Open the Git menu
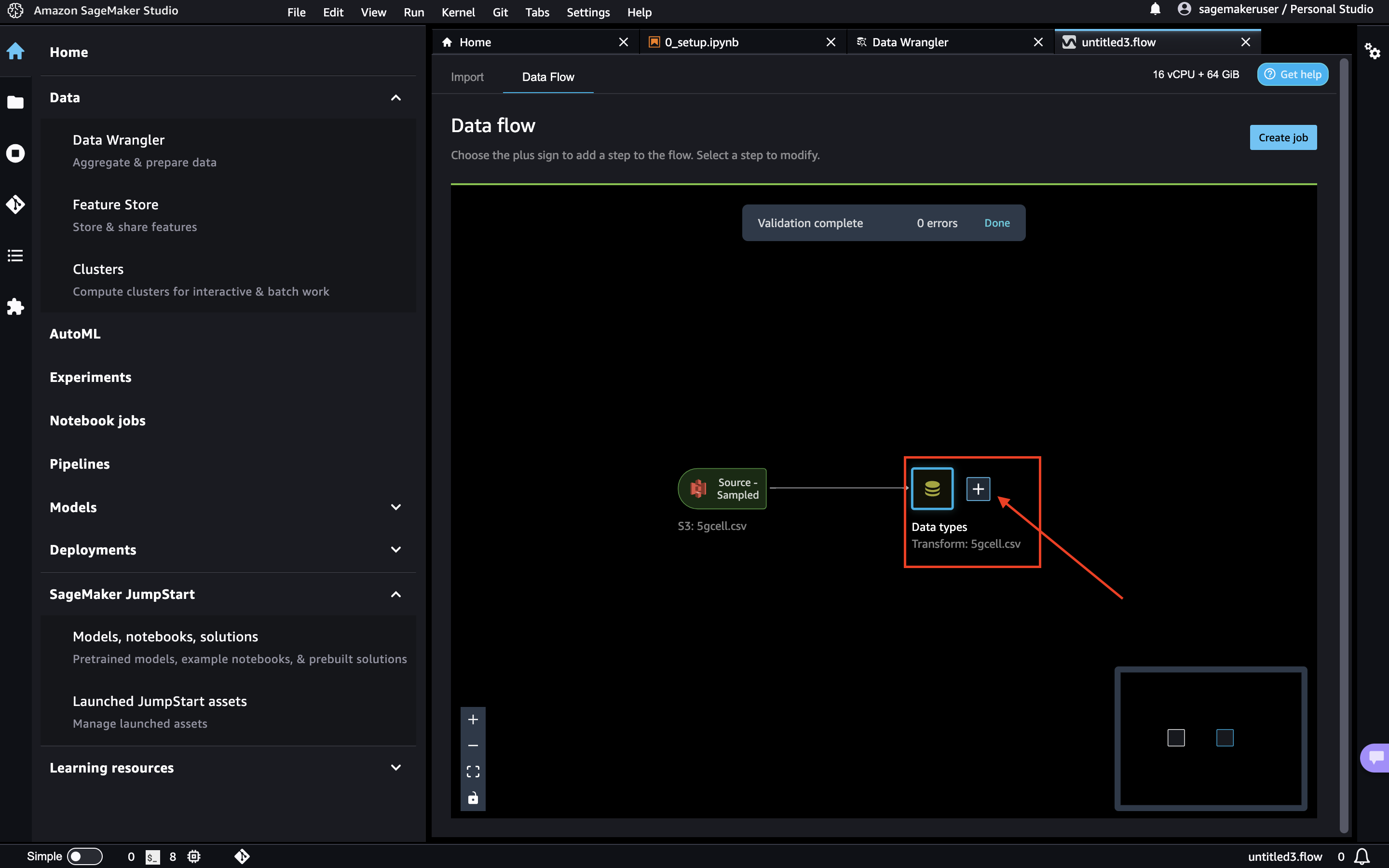Screen dimensions: 1389x868 coord(500,12)
